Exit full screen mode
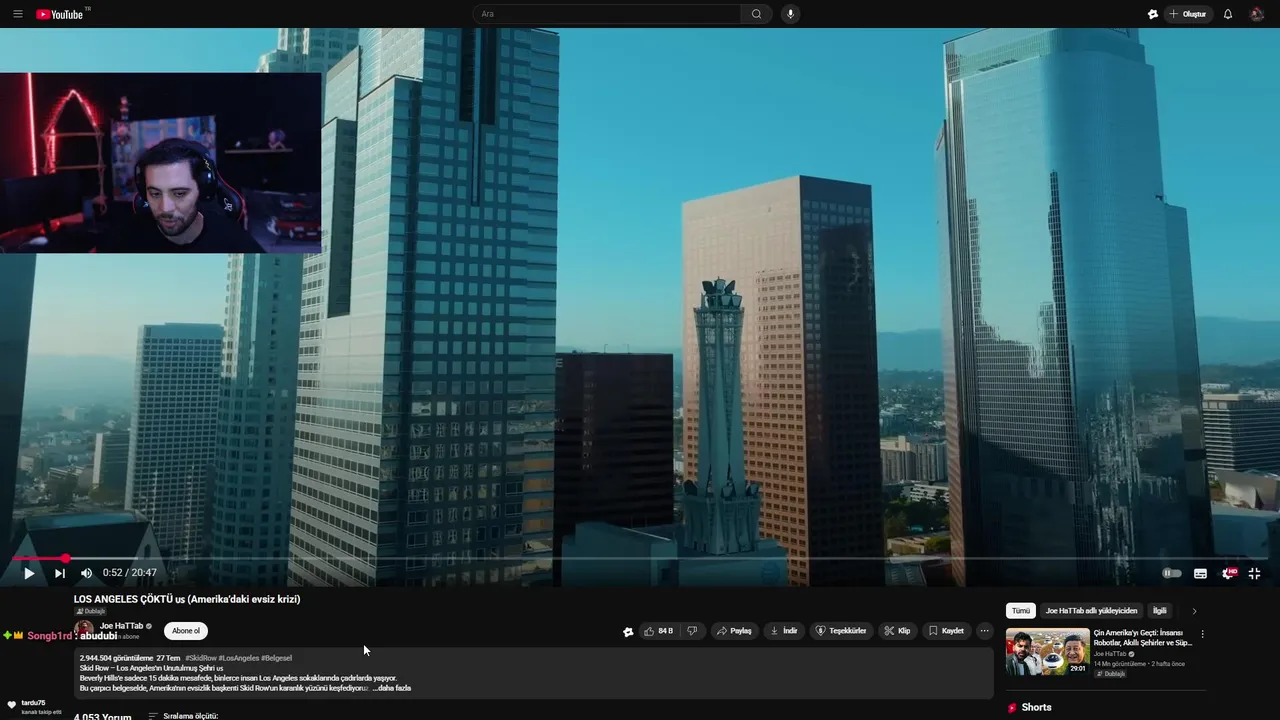The image size is (1280, 720). (x=1254, y=573)
